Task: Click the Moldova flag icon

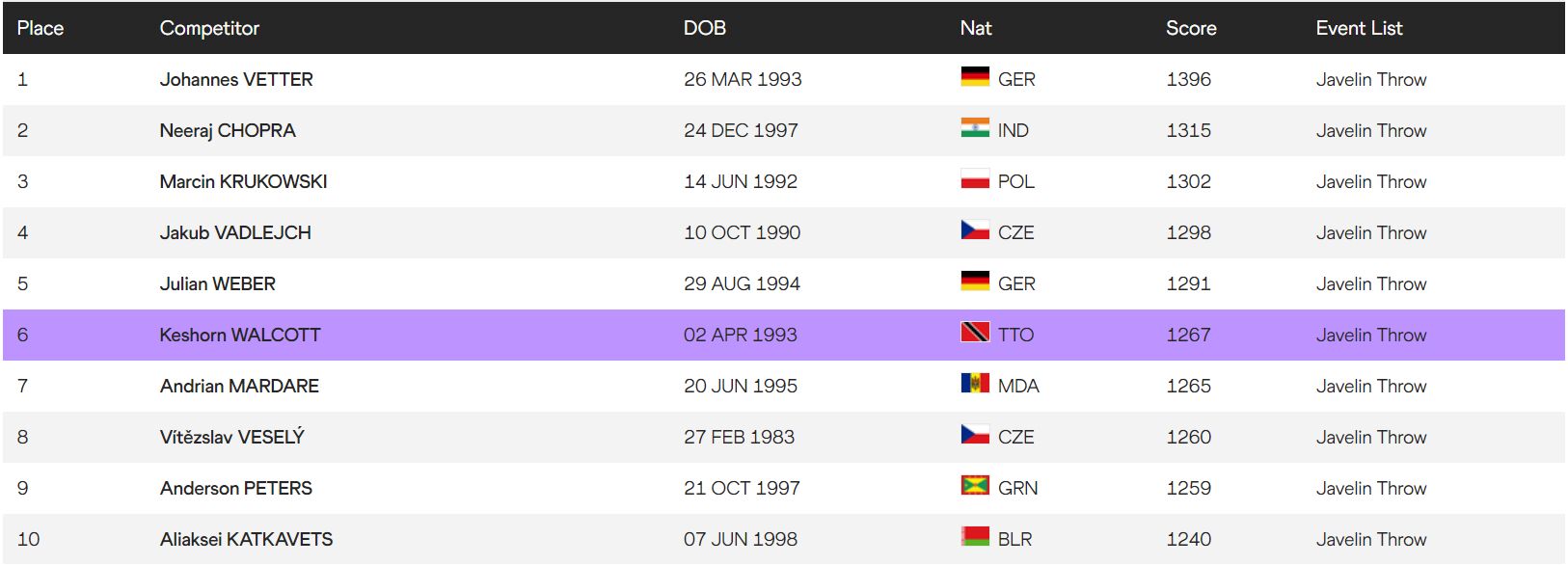Action: click(x=975, y=384)
